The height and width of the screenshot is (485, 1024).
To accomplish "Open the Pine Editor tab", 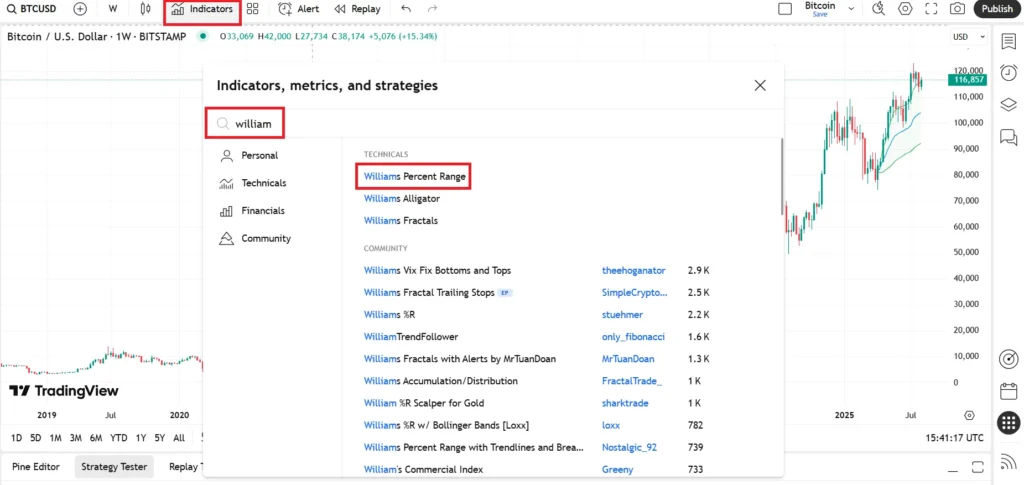I will click(36, 467).
